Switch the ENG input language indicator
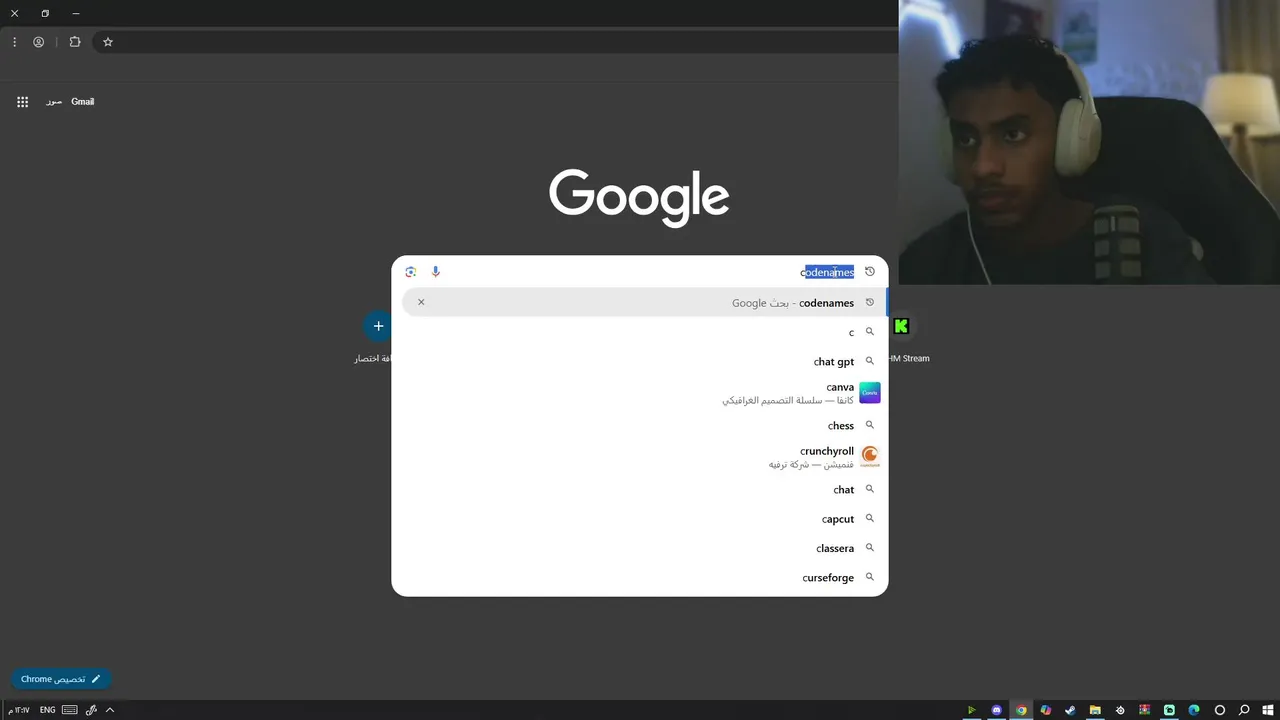 pyautogui.click(x=47, y=710)
